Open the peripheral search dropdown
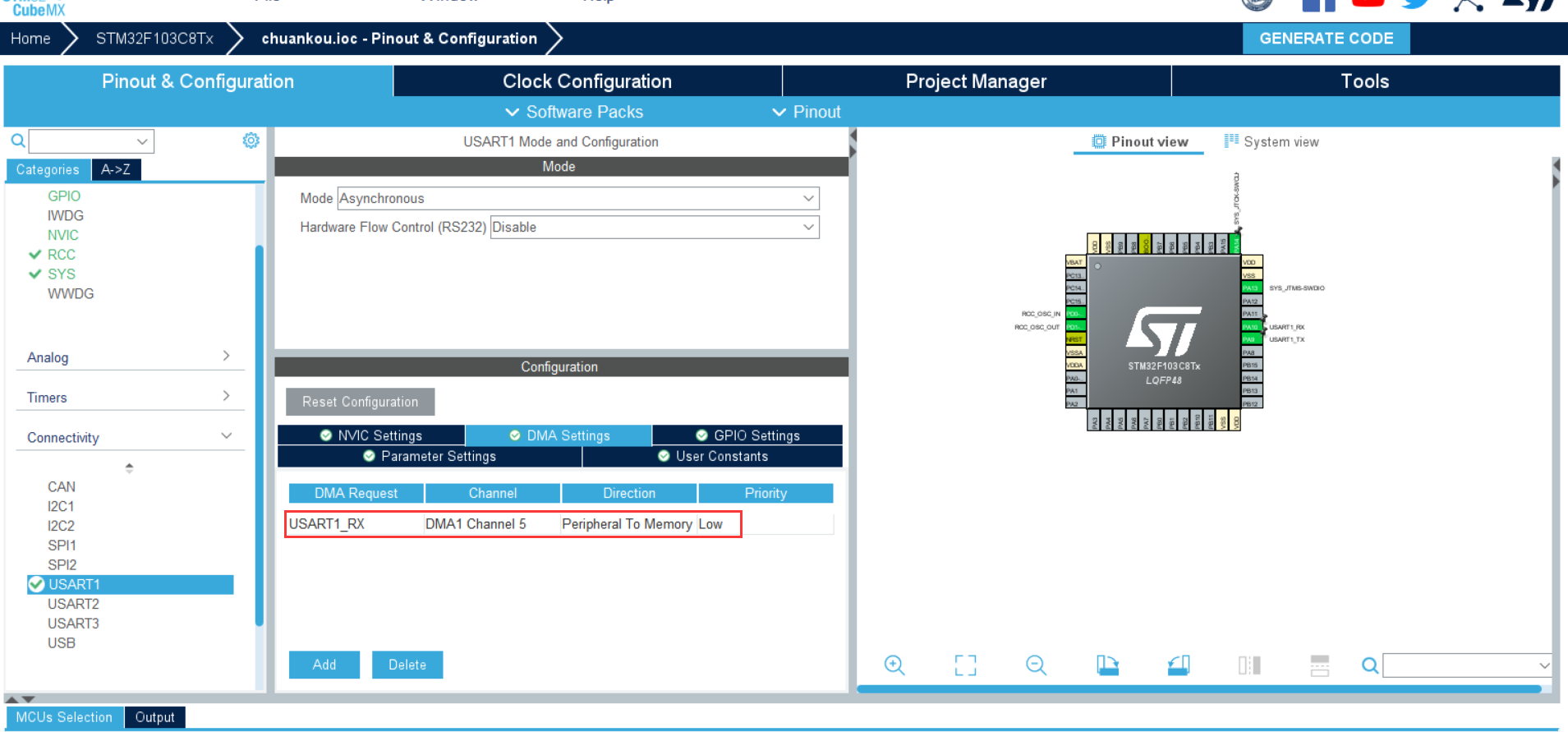Viewport: 1568px width, 732px height. (142, 141)
